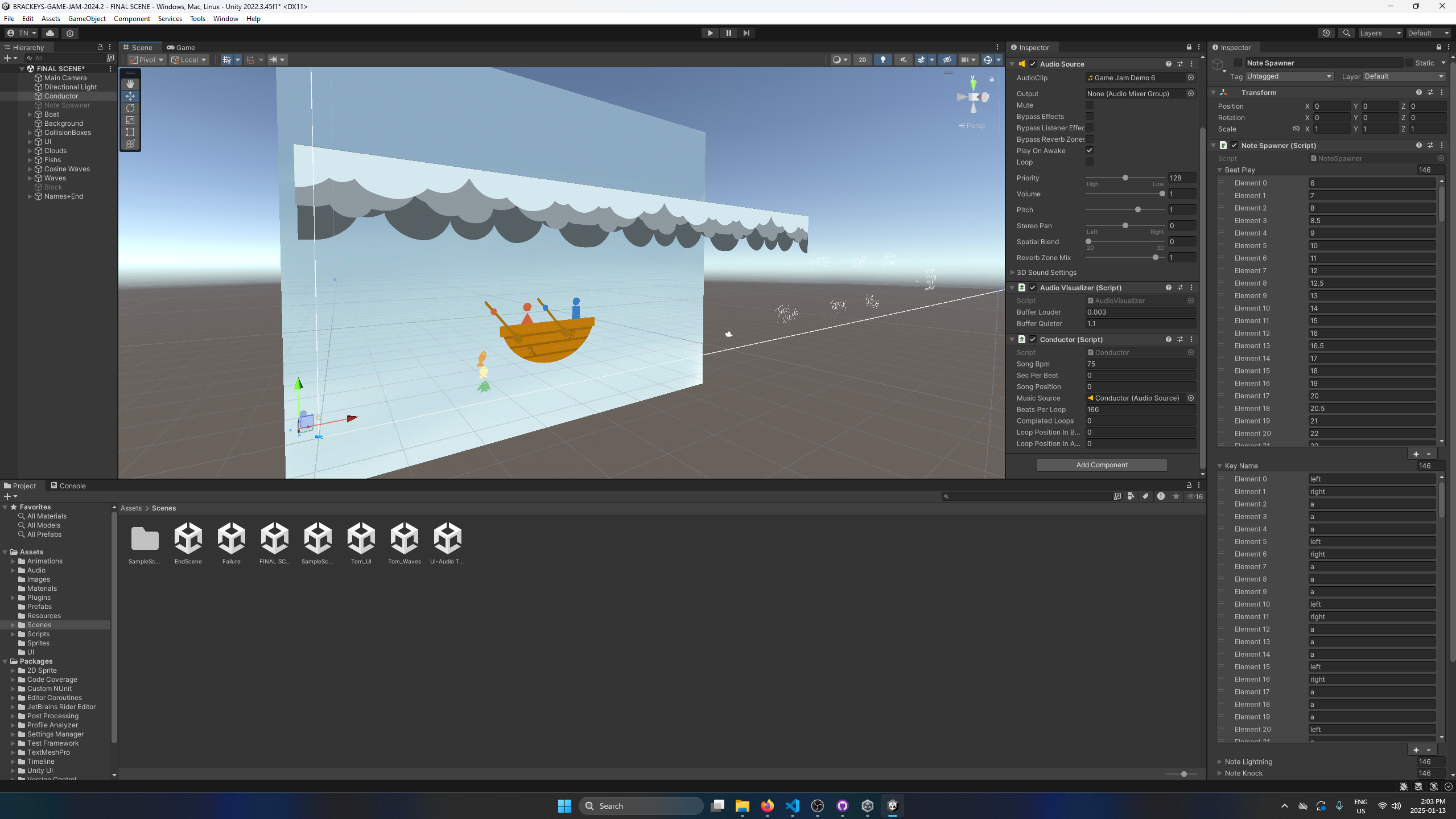Select the Rotate tool in scene view
Viewport: 1456px width, 819px height.
coord(130,108)
